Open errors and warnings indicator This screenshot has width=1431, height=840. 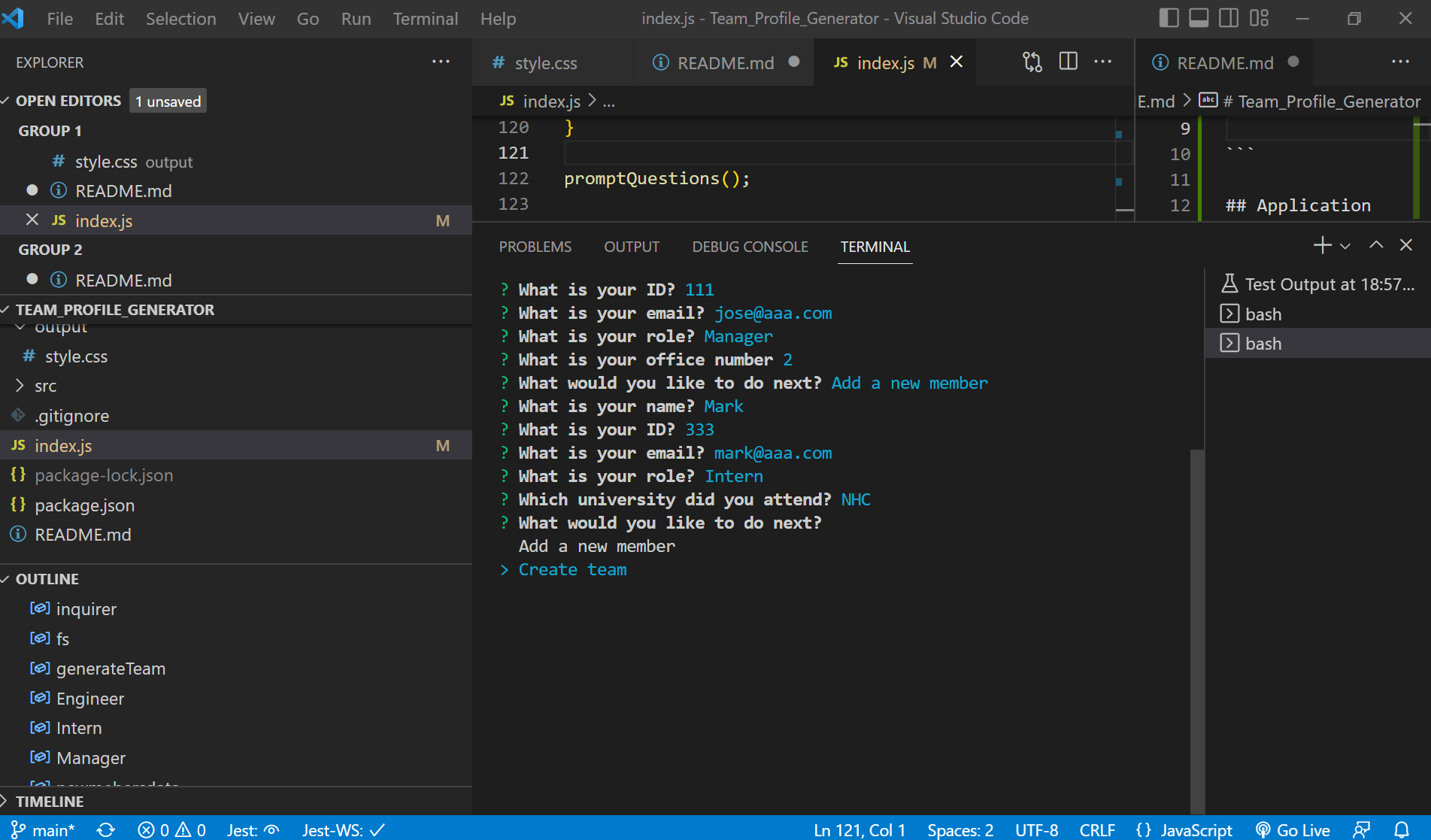coord(171,829)
